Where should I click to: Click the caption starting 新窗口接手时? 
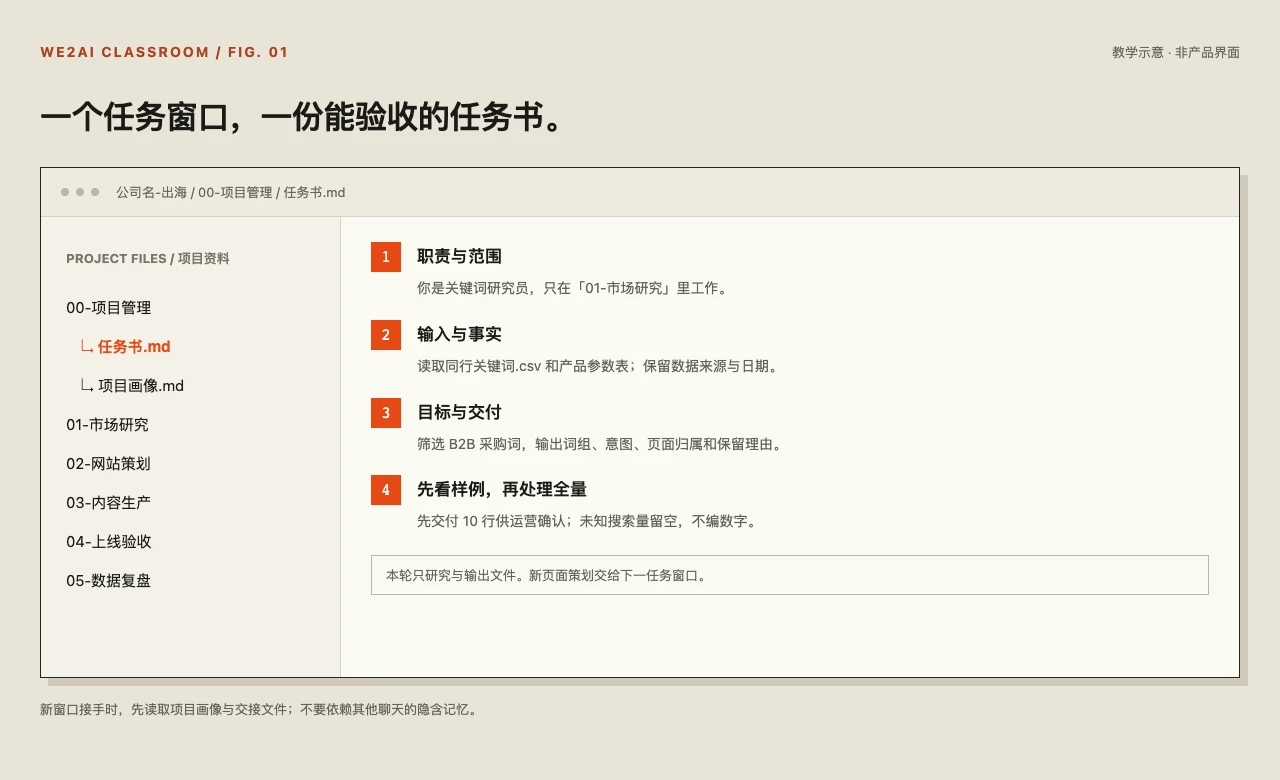(259, 710)
